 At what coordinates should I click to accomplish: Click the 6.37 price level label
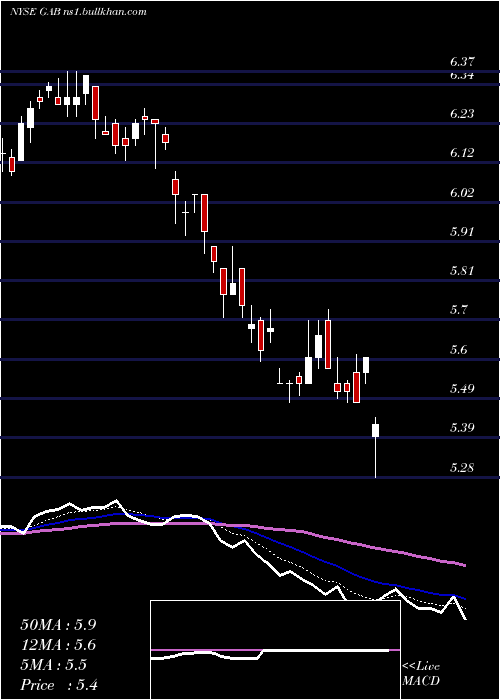tap(462, 62)
